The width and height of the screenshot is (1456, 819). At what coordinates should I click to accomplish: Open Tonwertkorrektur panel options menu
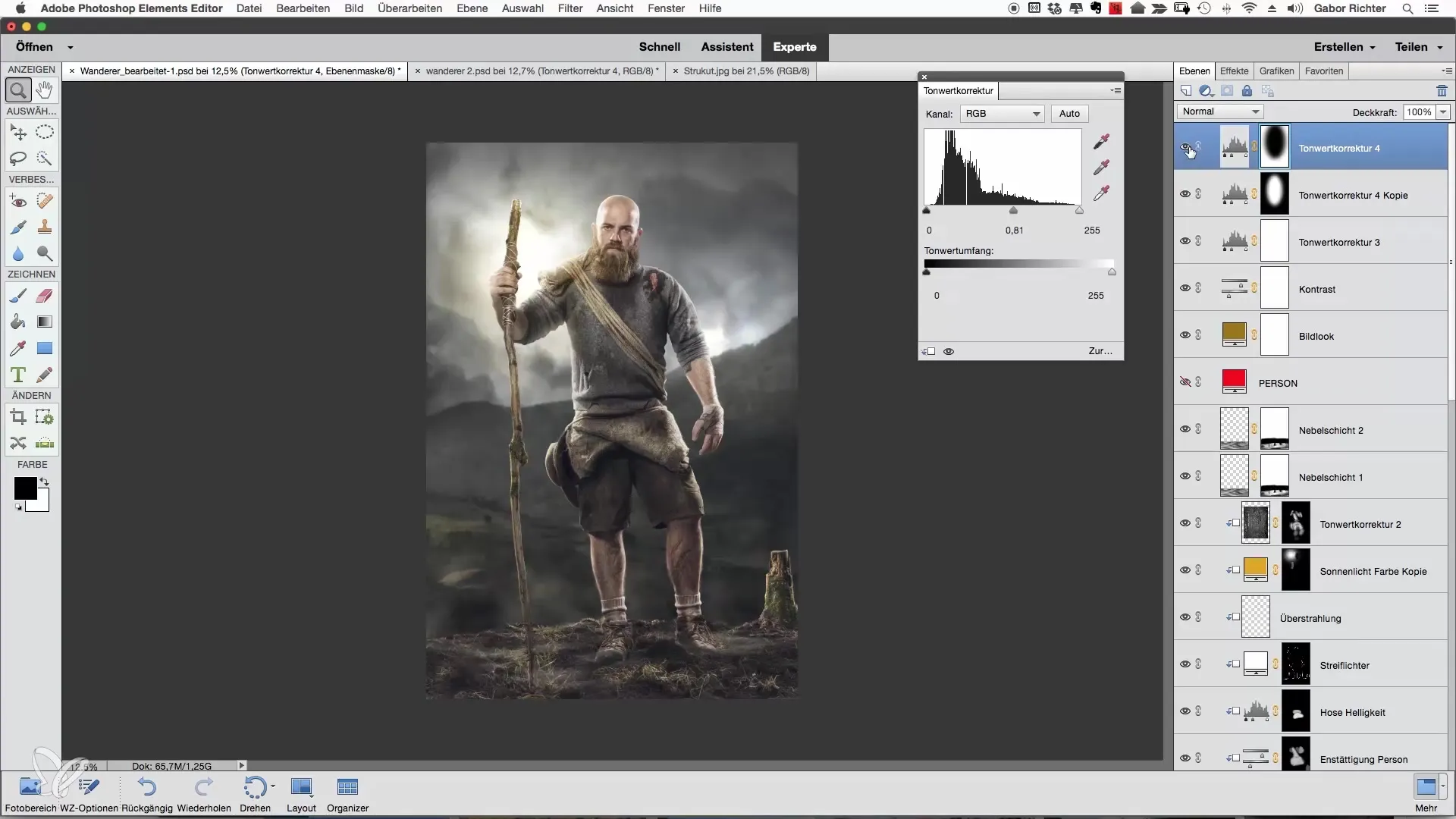pos(1116,90)
